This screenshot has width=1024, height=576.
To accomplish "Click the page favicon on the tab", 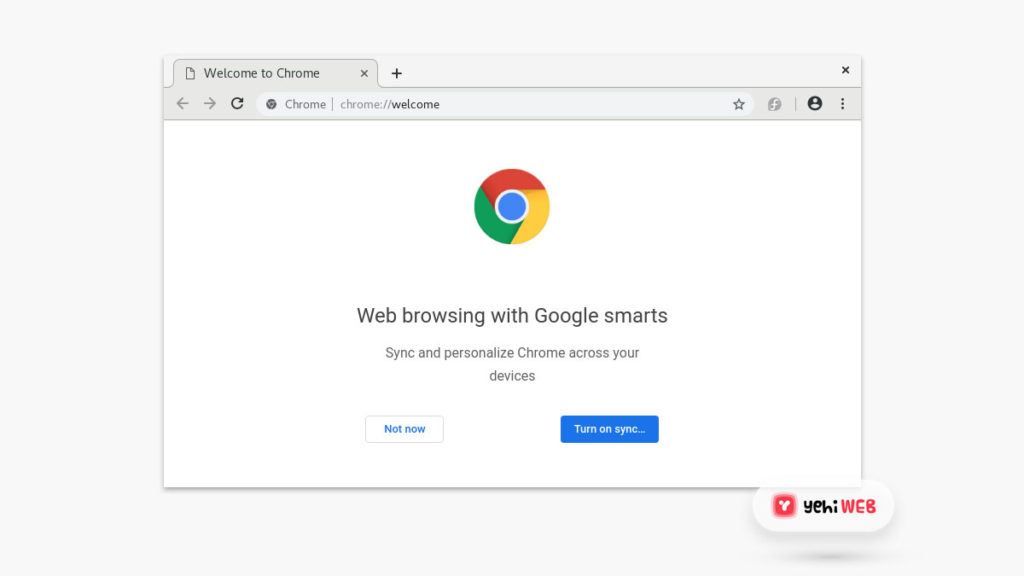I will click(190, 73).
